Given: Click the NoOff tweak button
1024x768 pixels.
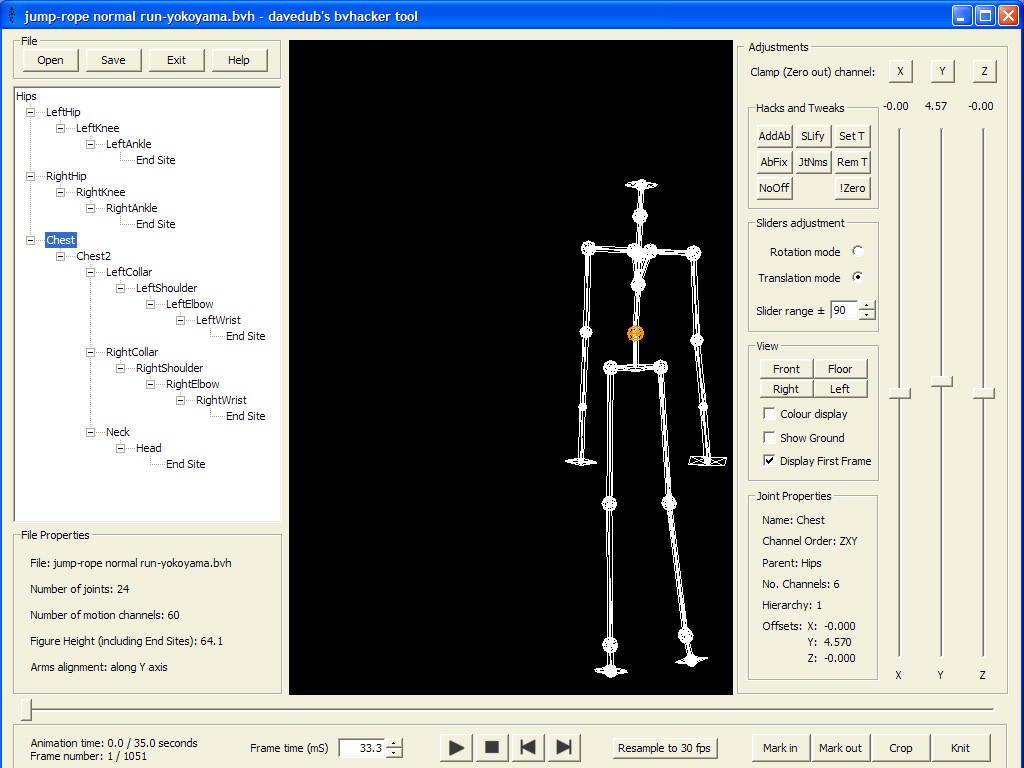Looking at the screenshot, I should click(x=774, y=188).
